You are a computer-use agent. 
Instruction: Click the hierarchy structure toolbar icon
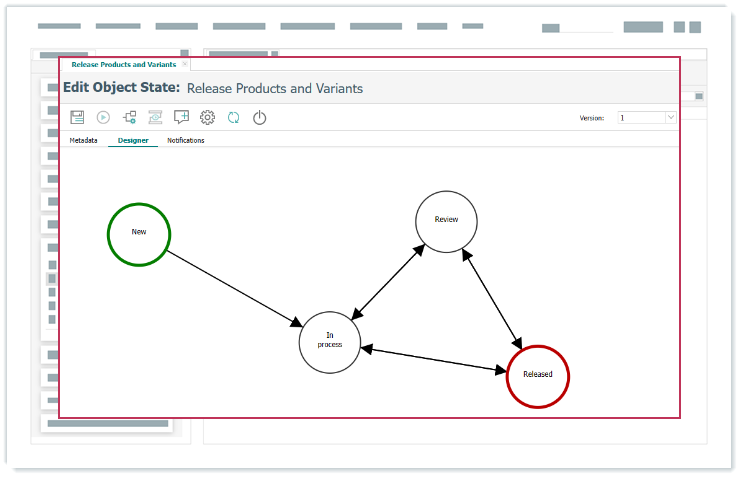coord(129,117)
